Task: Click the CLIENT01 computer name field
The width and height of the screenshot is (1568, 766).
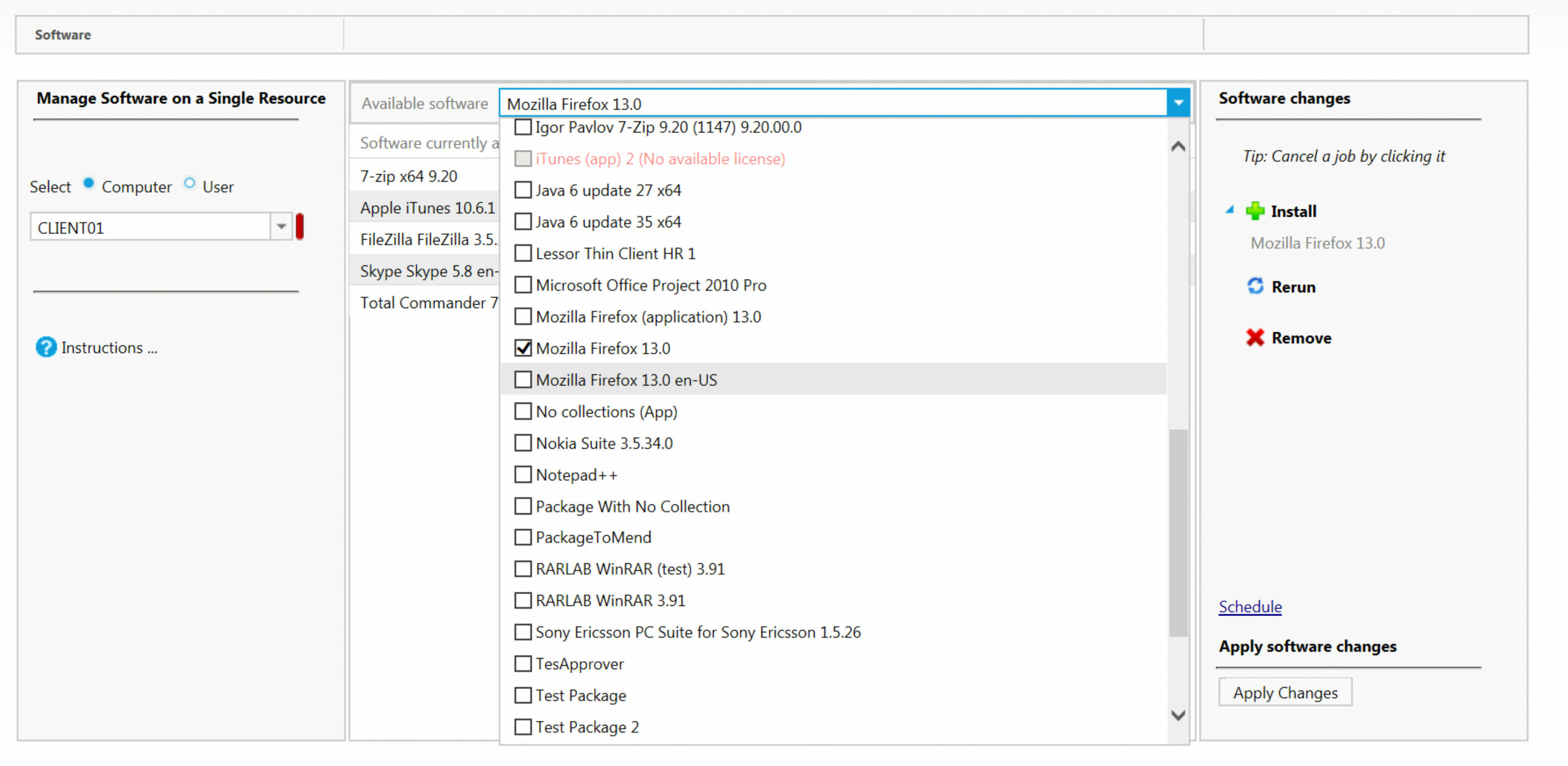Action: click(x=150, y=227)
